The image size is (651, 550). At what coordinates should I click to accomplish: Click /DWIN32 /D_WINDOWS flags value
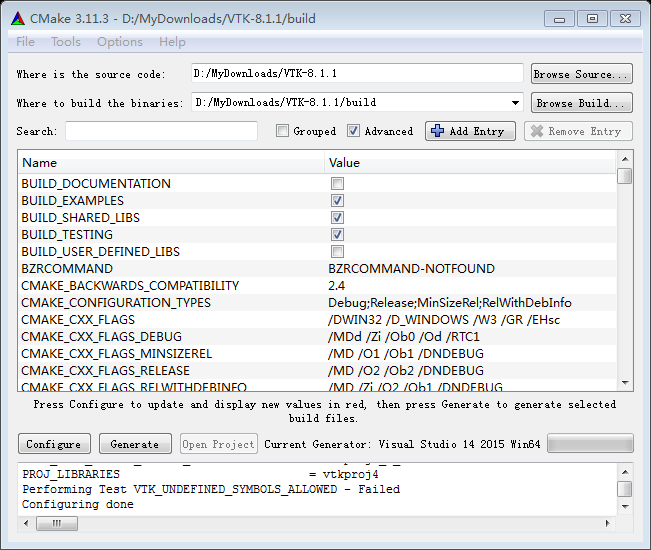[x=444, y=320]
